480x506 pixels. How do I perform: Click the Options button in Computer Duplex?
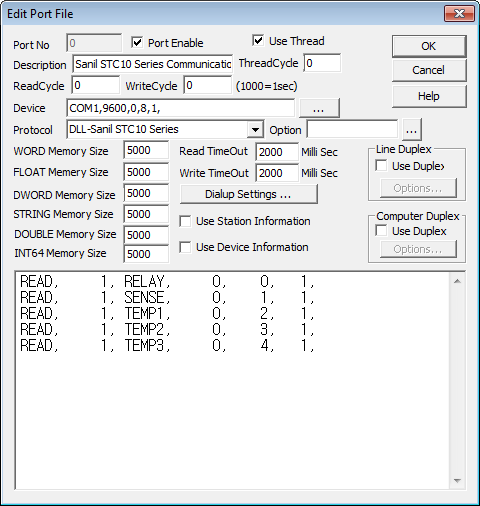[418, 249]
